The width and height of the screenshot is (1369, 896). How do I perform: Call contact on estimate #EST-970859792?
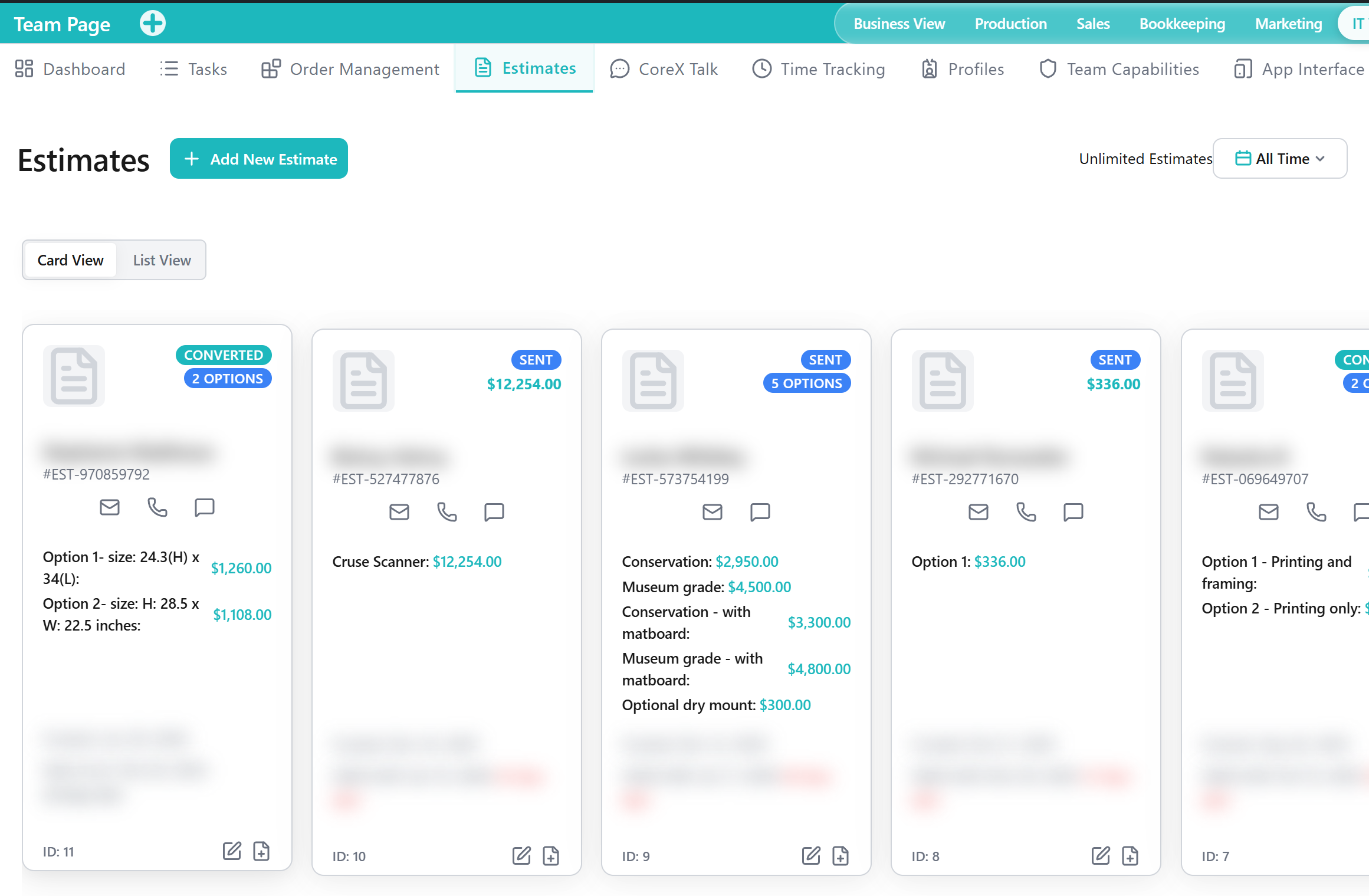157,507
